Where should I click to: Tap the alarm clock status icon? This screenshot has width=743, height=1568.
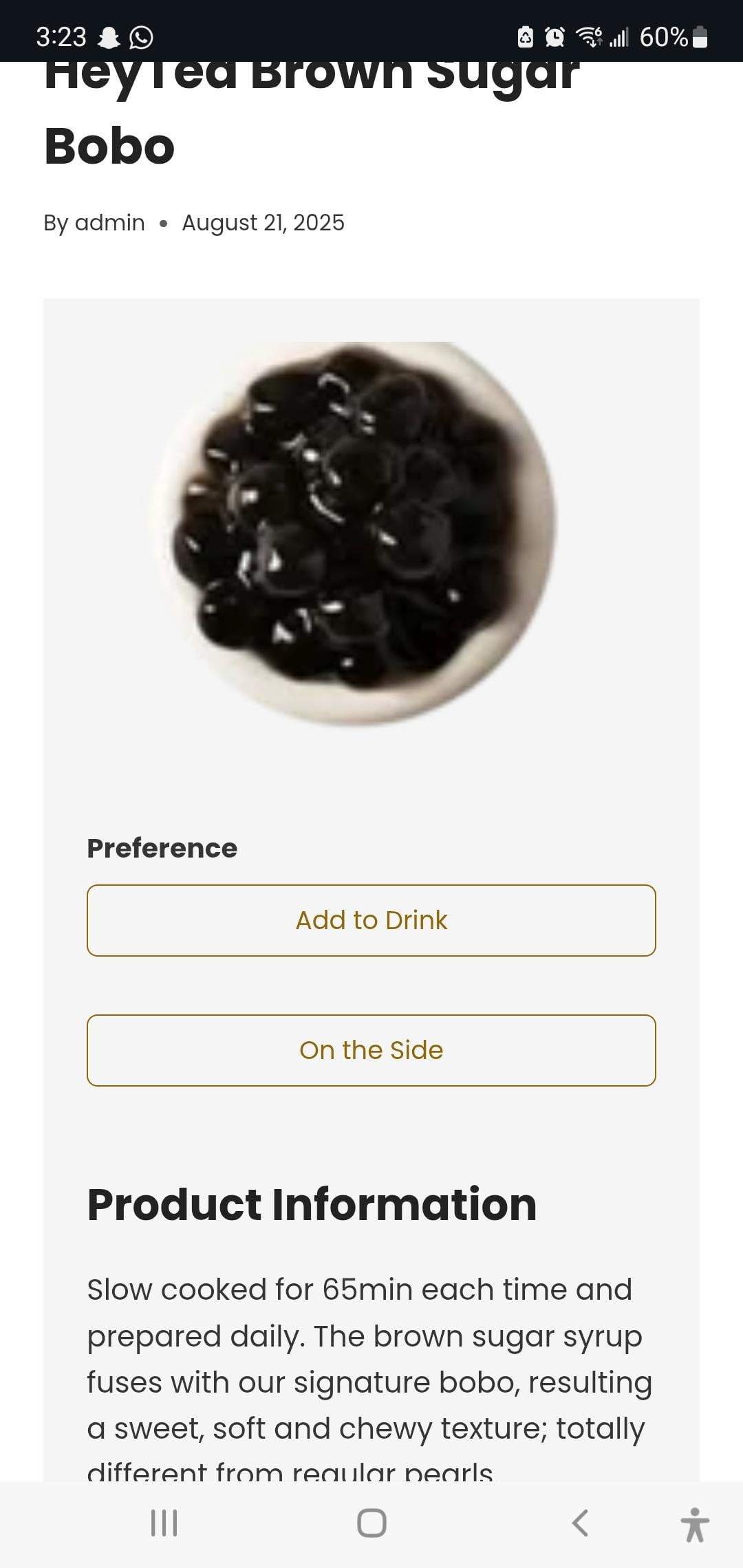[554, 37]
